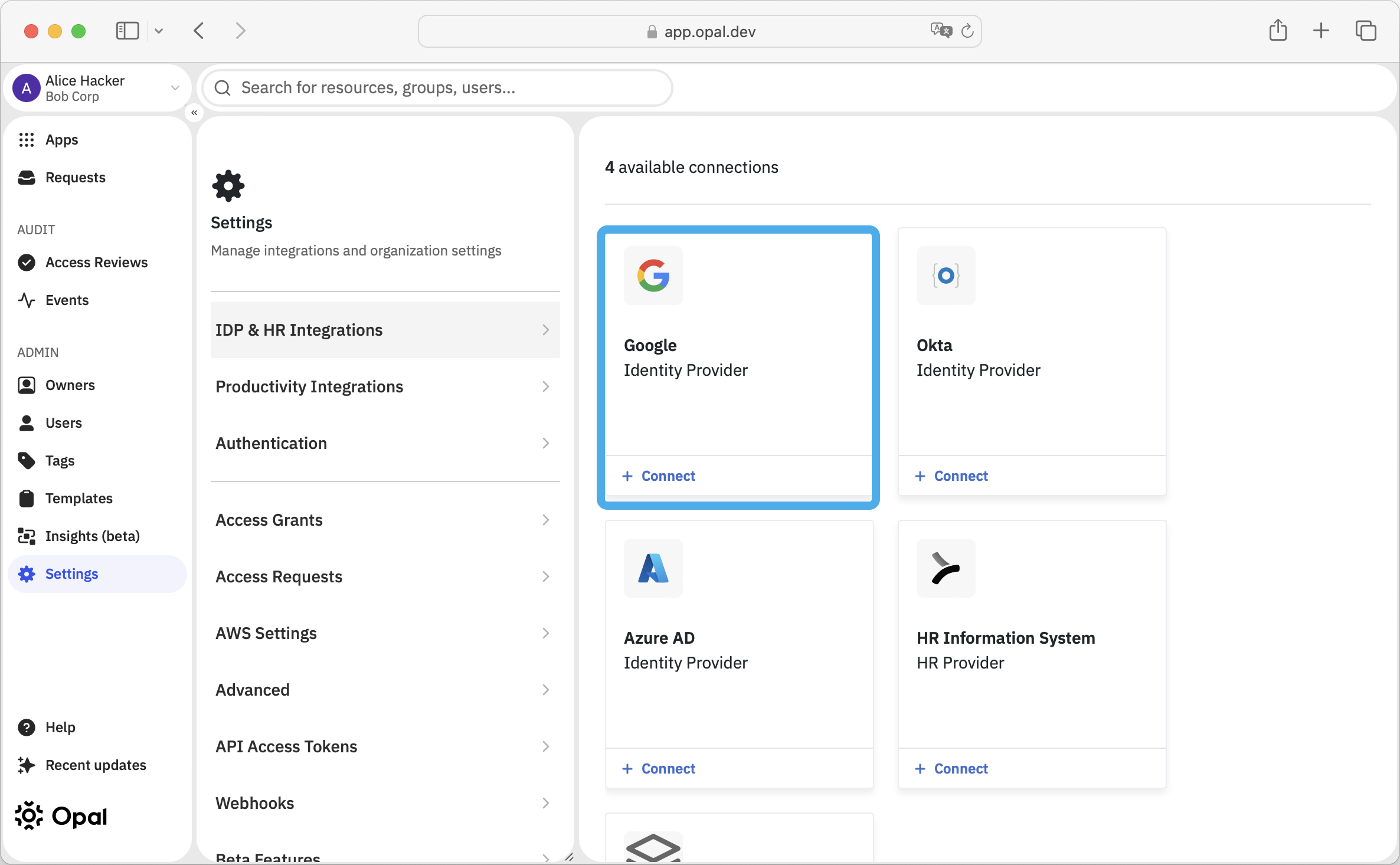Click the Users person icon
The height and width of the screenshot is (865, 1400).
(27, 423)
